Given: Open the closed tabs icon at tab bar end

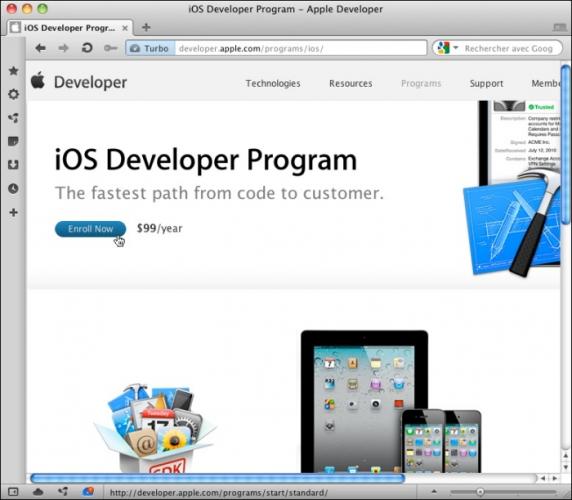Looking at the screenshot, I should 559,27.
